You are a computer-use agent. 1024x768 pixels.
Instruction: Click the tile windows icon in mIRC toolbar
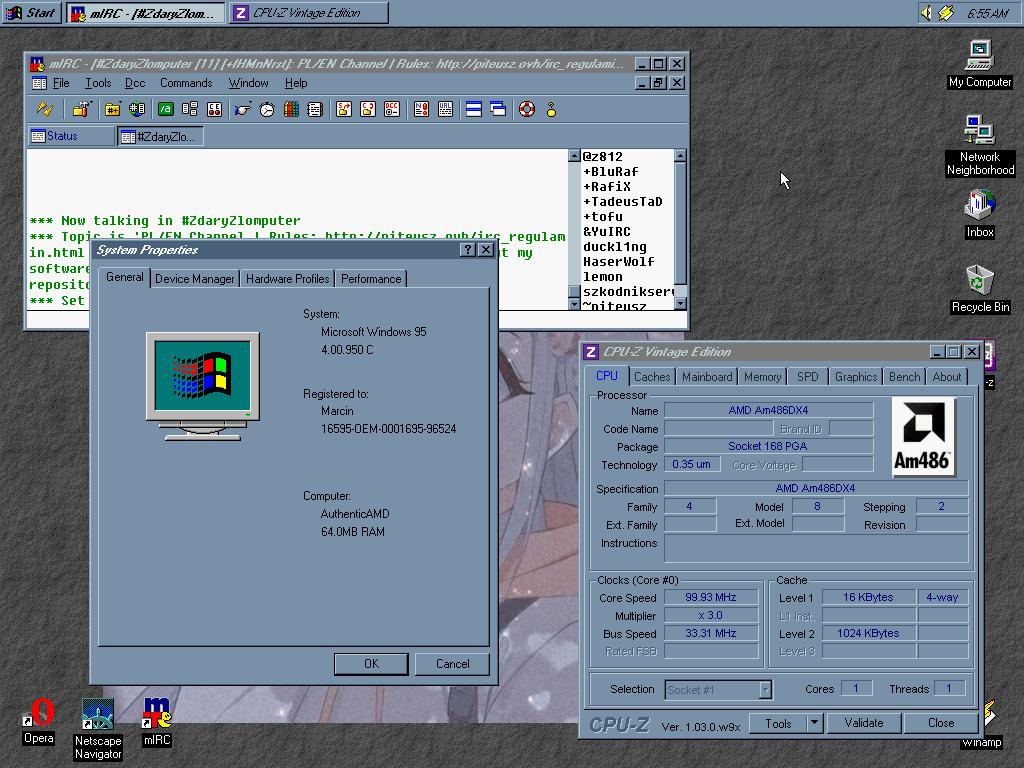tap(474, 109)
